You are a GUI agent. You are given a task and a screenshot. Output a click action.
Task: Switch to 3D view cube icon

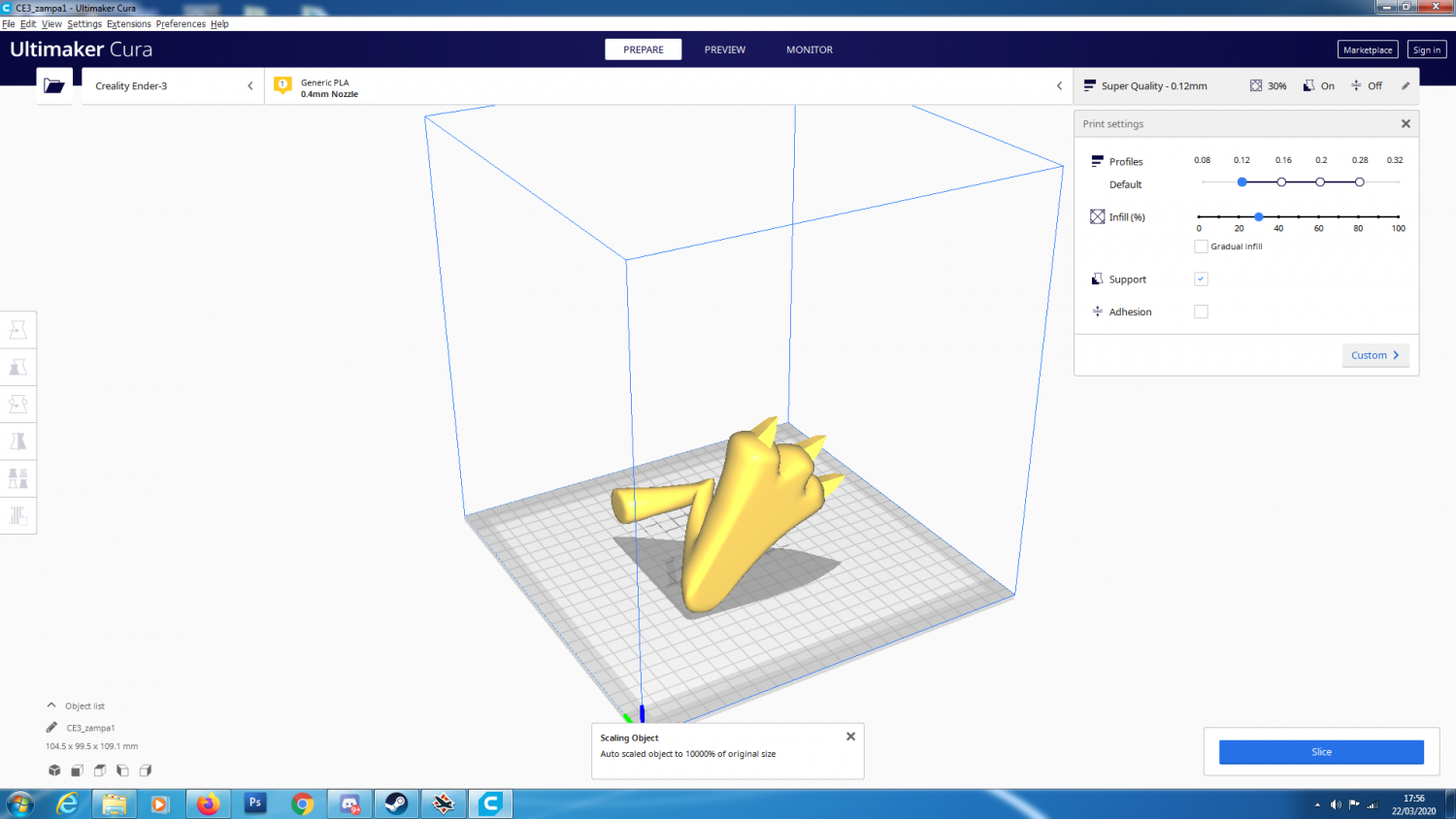click(54, 770)
